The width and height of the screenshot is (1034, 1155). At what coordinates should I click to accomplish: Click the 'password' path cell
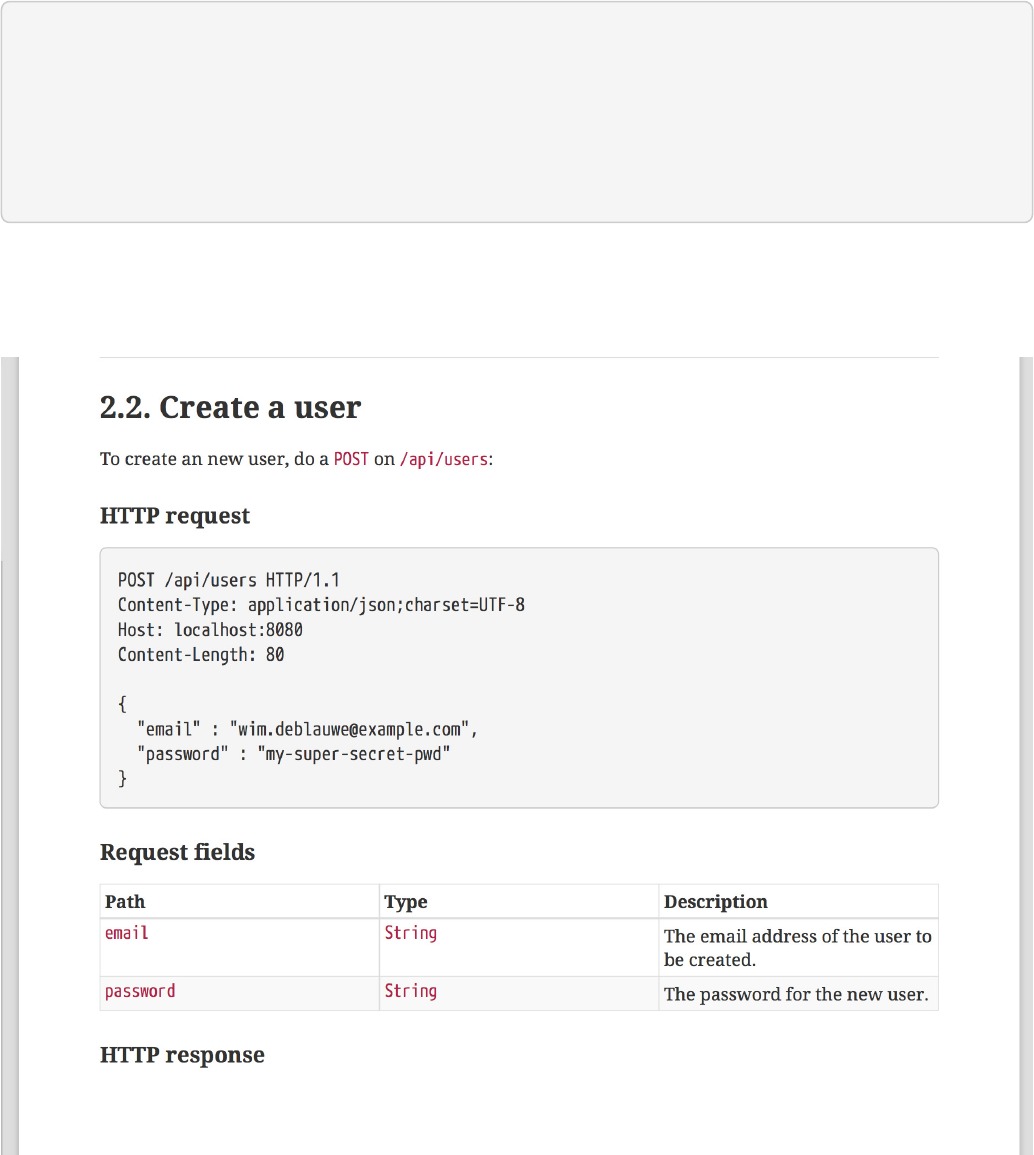pos(239,994)
